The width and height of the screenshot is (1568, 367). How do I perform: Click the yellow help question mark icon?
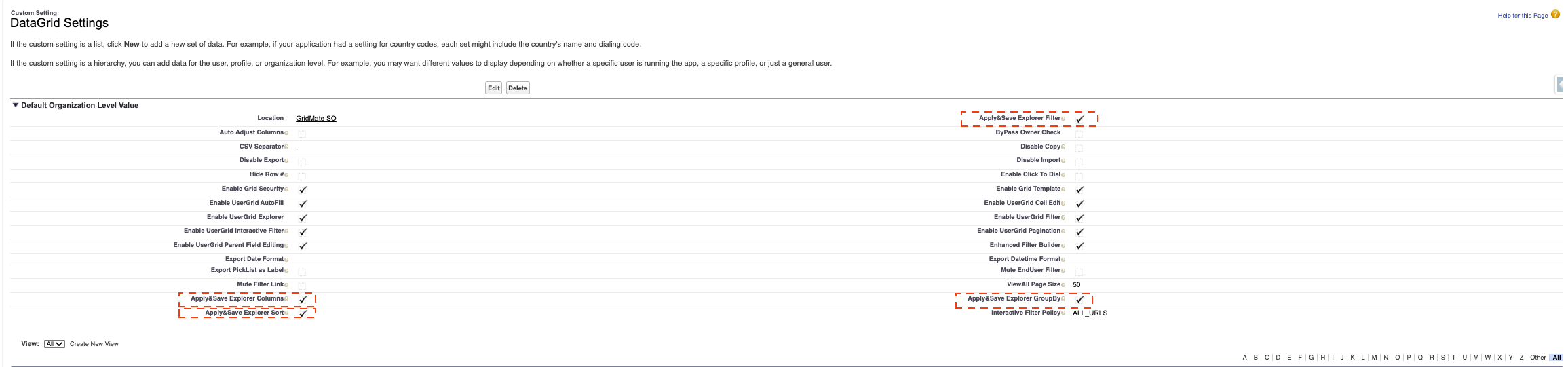coord(1555,14)
